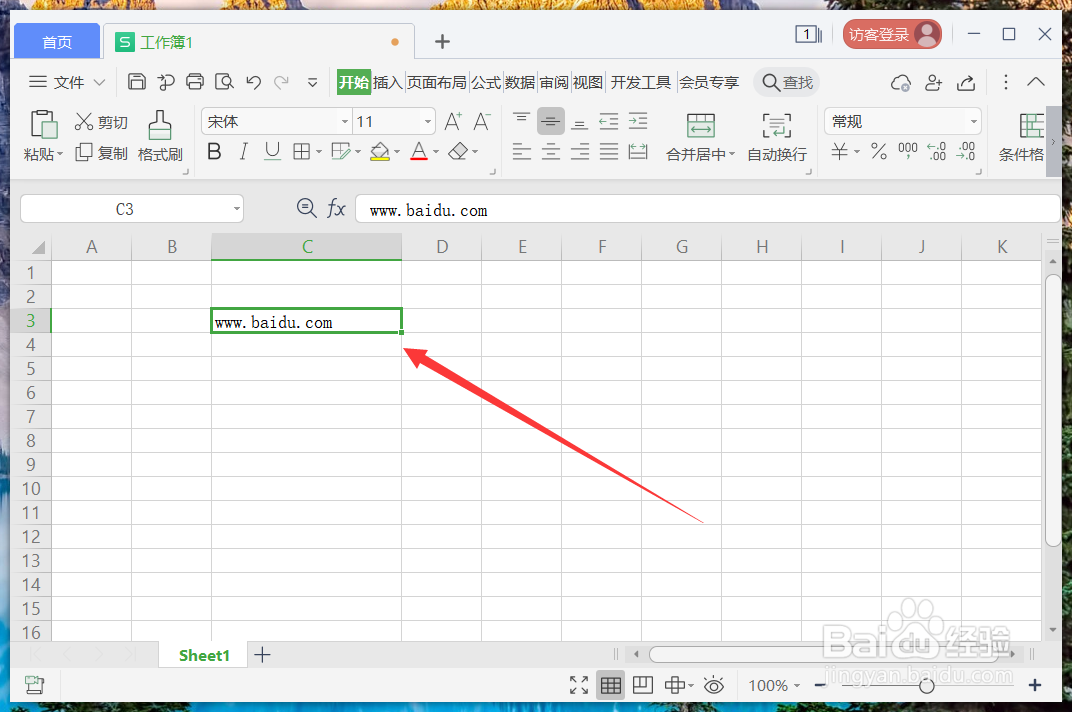1072x712 pixels.
Task: Toggle Wrap Text (自动换行)
Action: [777, 137]
